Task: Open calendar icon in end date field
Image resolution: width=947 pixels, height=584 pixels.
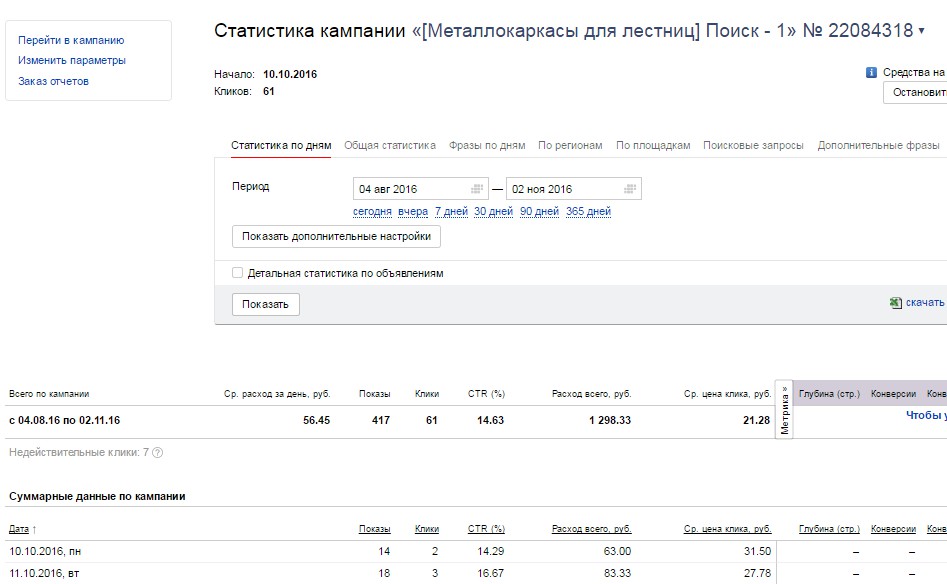Action: tap(630, 189)
